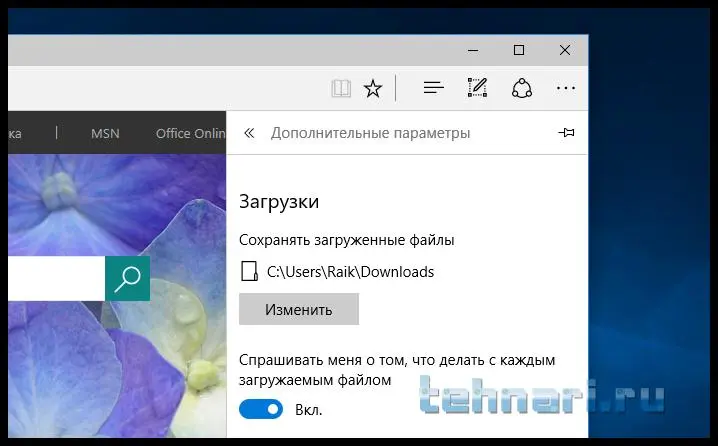The height and width of the screenshot is (446, 718).
Task: Click the Загрузки section heading
Action: (x=279, y=202)
